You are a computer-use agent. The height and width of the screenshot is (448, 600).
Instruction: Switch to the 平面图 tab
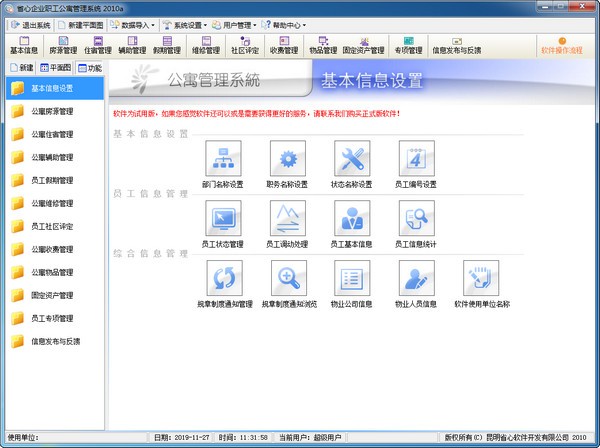pyautogui.click(x=56, y=68)
